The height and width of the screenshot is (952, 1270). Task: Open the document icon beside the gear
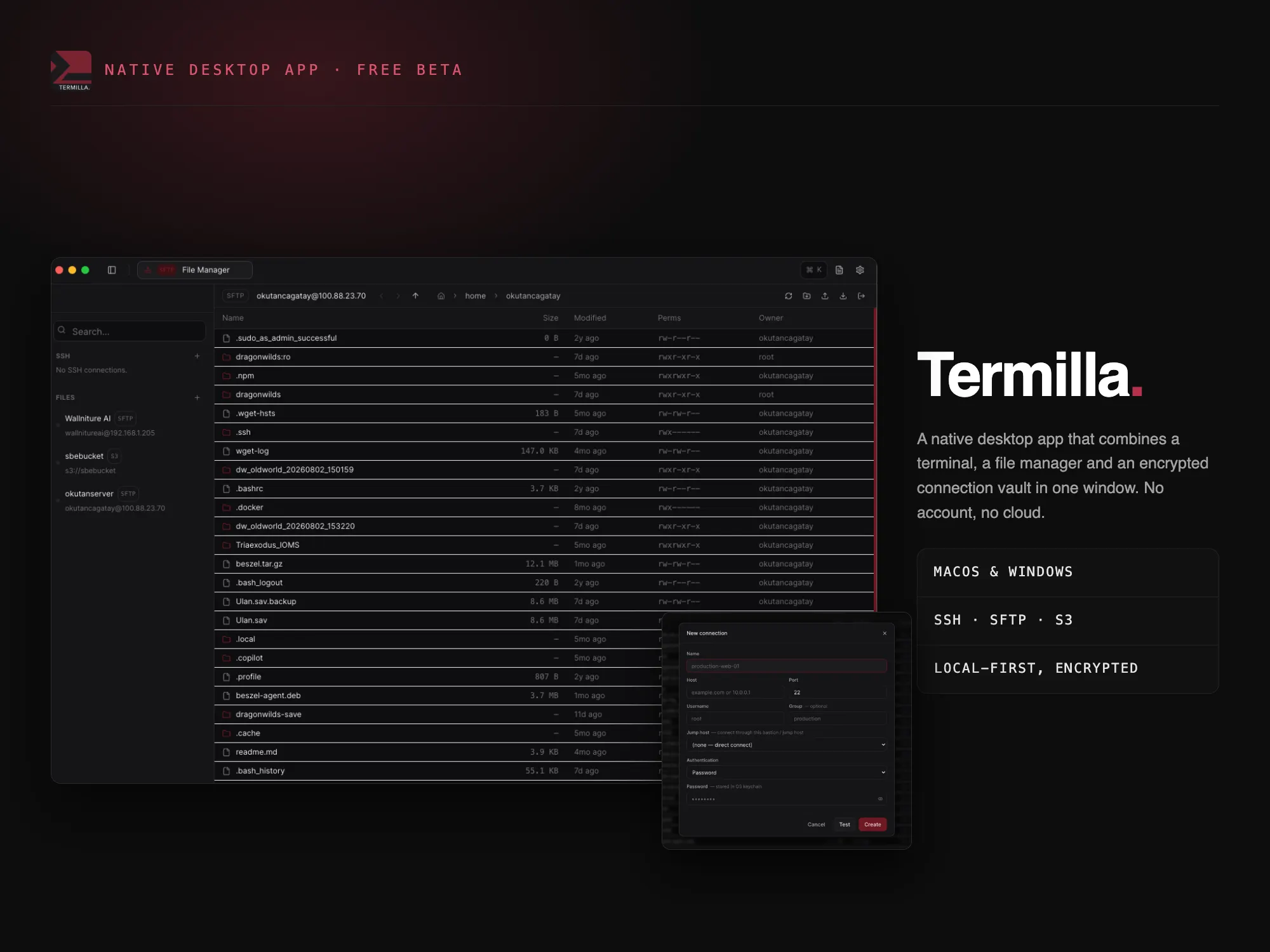[839, 270]
